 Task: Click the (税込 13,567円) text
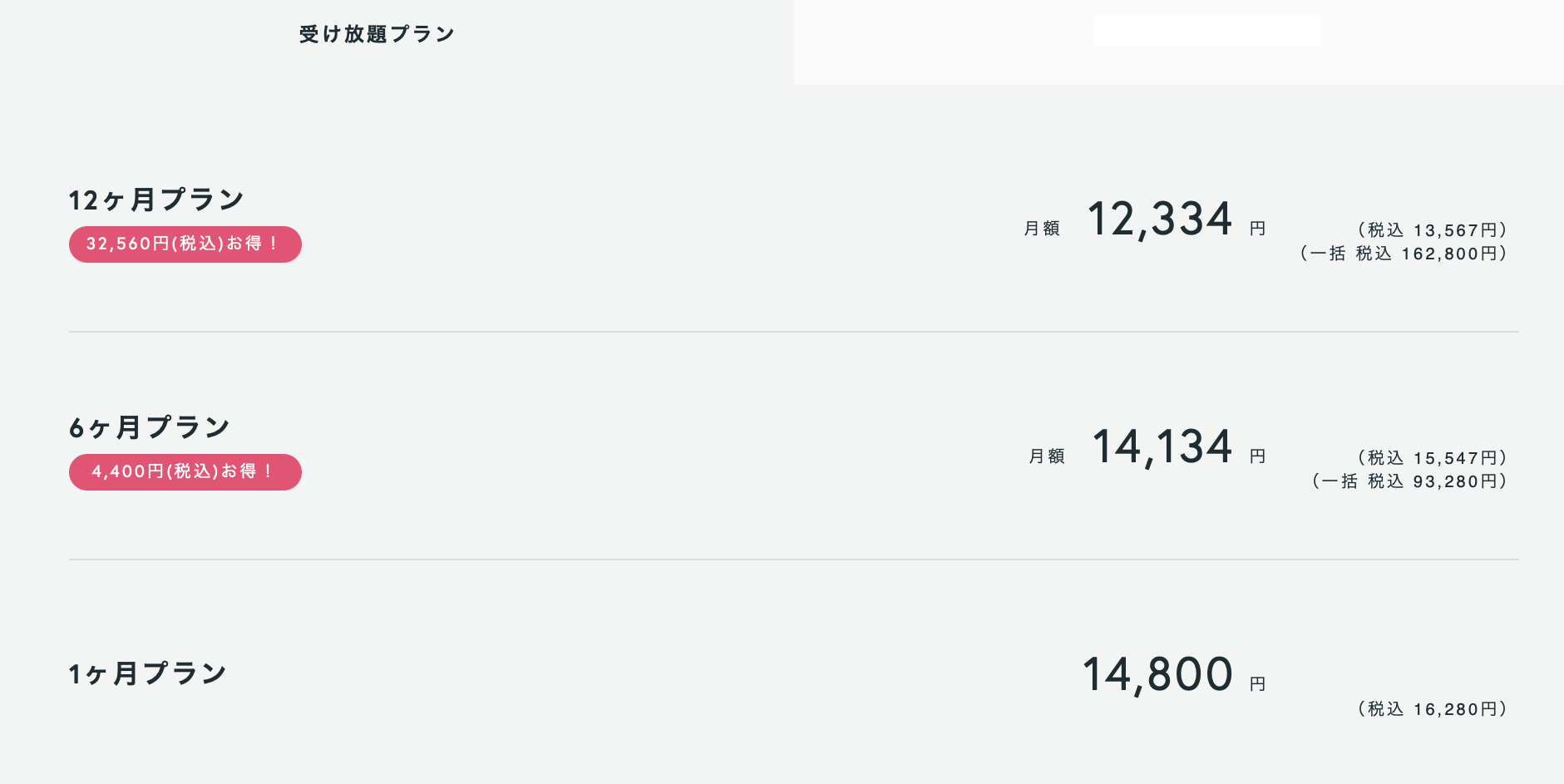1431,230
